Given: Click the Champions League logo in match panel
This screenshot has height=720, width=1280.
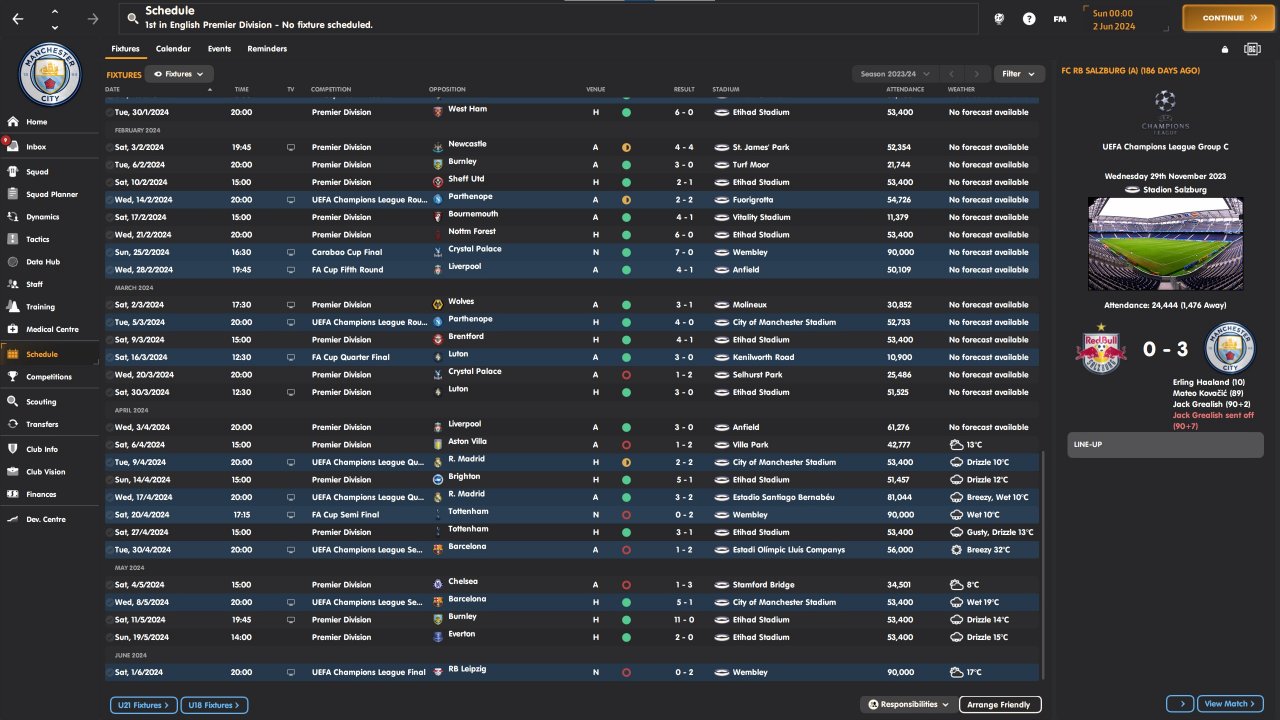Looking at the screenshot, I should pos(1165,111).
